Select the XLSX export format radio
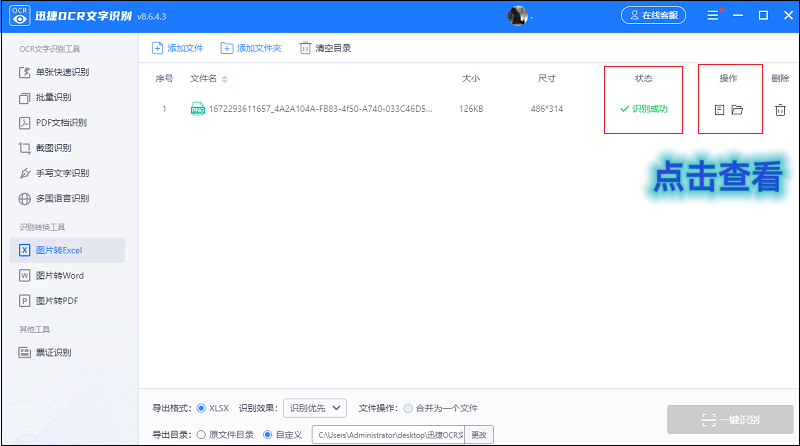 pos(201,408)
